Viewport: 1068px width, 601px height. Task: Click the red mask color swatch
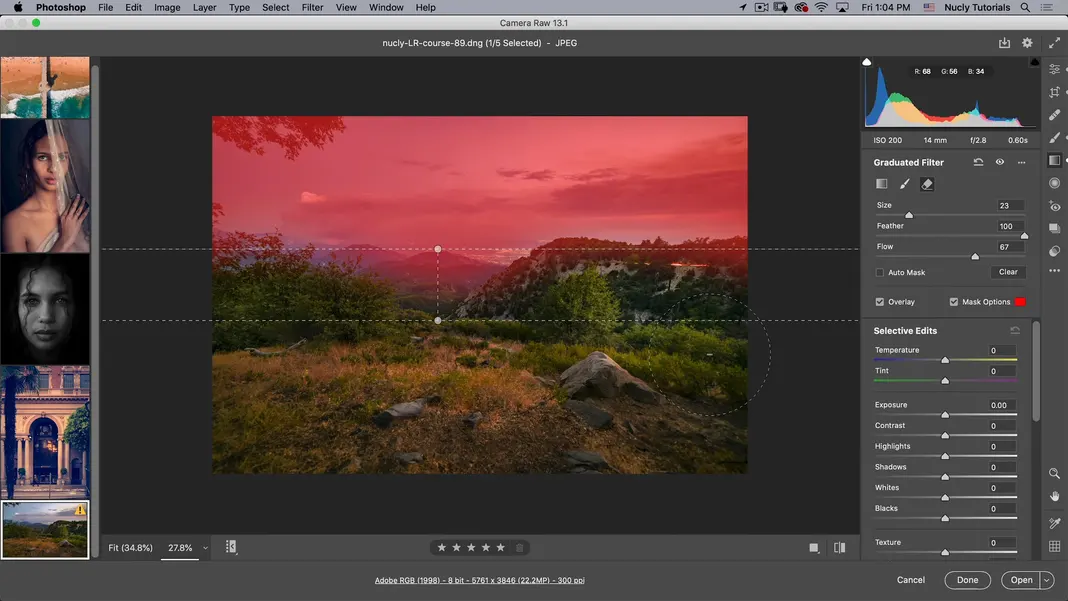point(1020,302)
